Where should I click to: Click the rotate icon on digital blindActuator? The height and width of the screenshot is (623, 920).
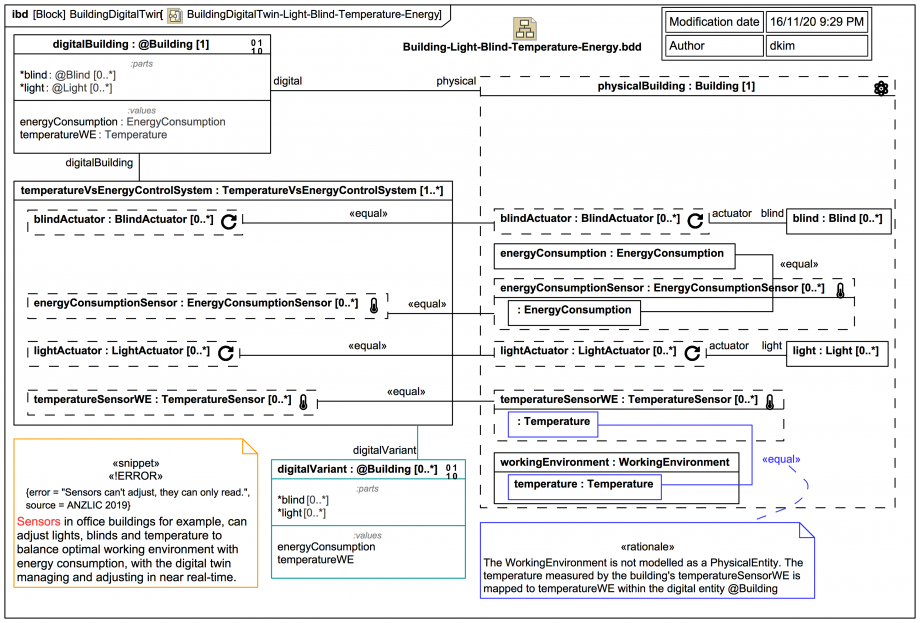click(x=229, y=221)
